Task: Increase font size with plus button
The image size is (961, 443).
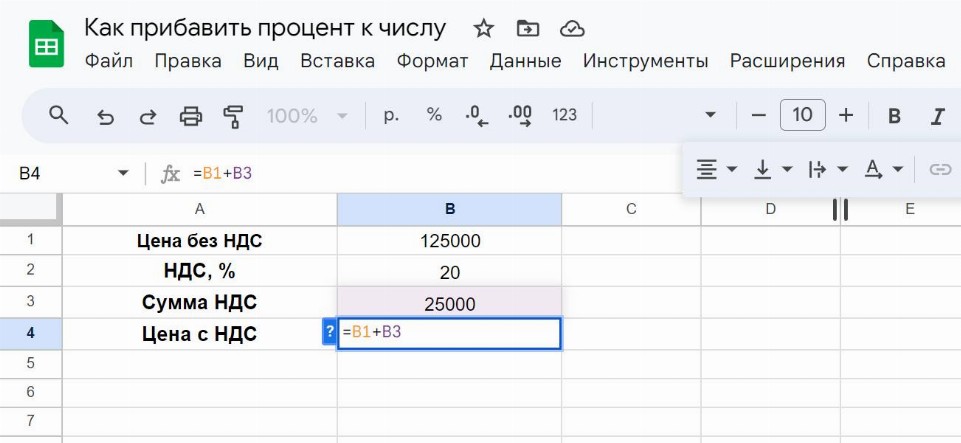Action: click(846, 115)
